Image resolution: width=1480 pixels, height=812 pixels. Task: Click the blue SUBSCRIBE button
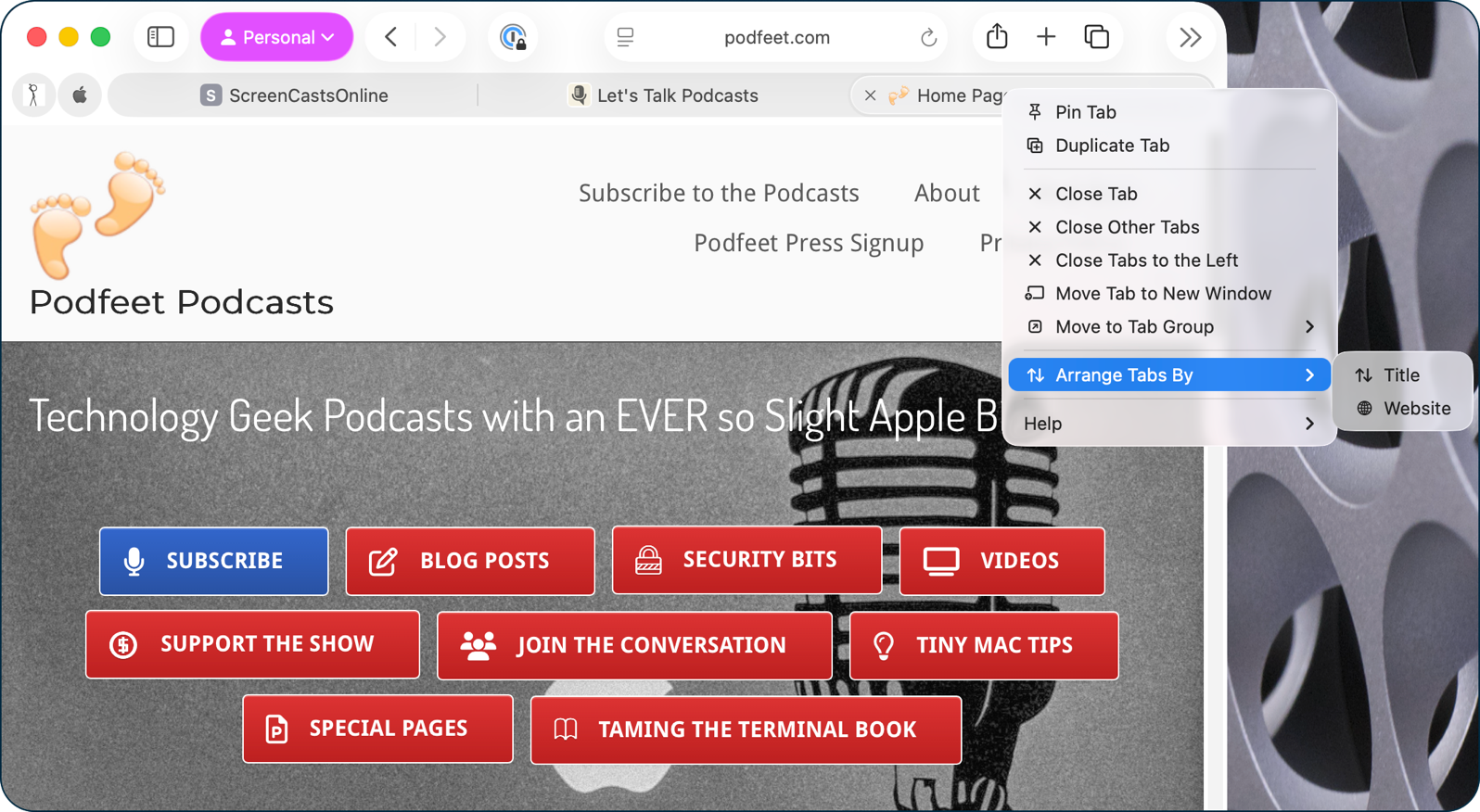point(213,561)
